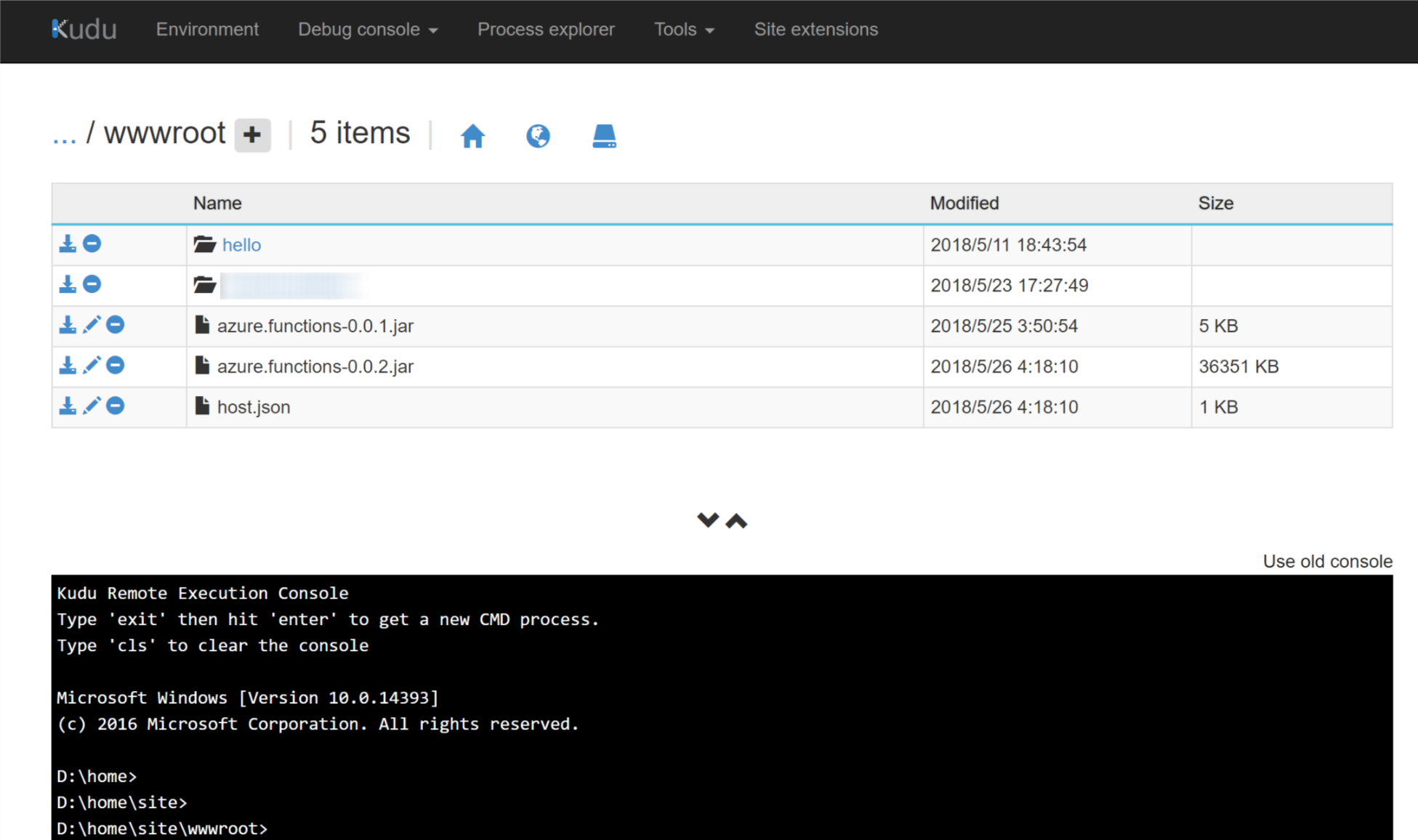Click the system drive icon
This screenshot has width=1418, height=840.
[x=604, y=136]
